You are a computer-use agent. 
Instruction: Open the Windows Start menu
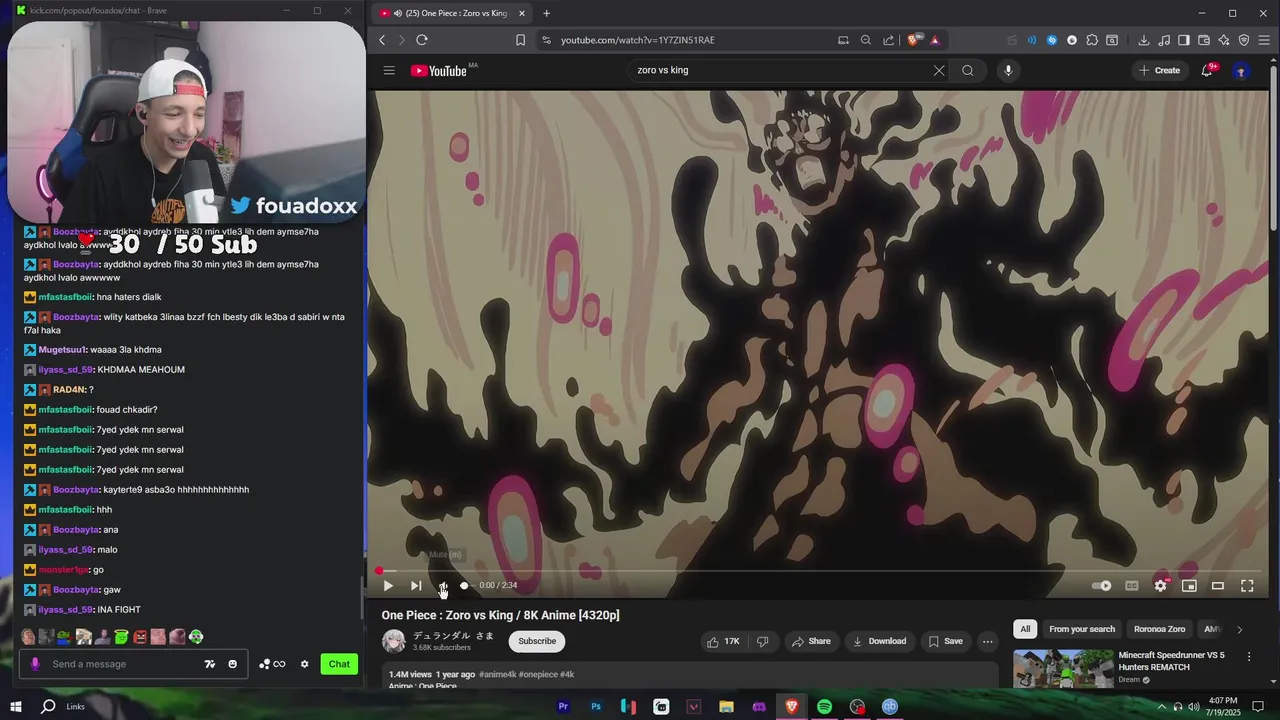(16, 706)
